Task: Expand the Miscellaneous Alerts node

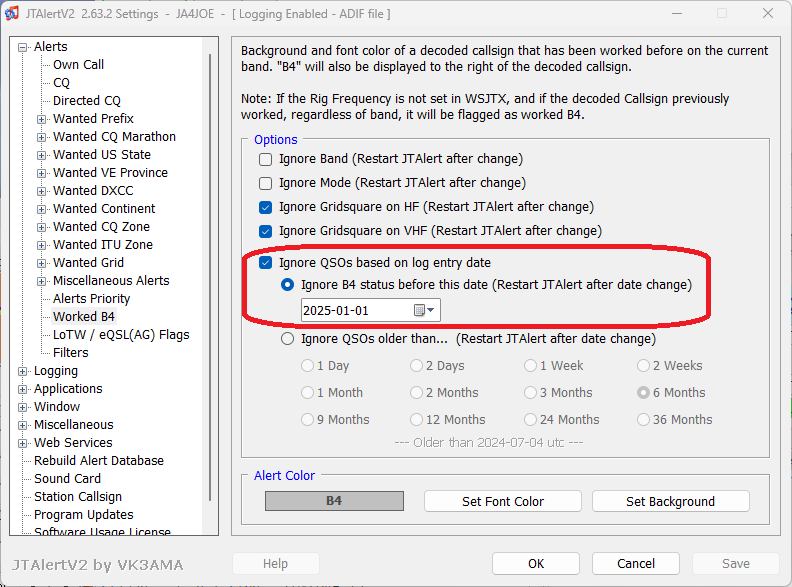Action: pyautogui.click(x=41, y=281)
